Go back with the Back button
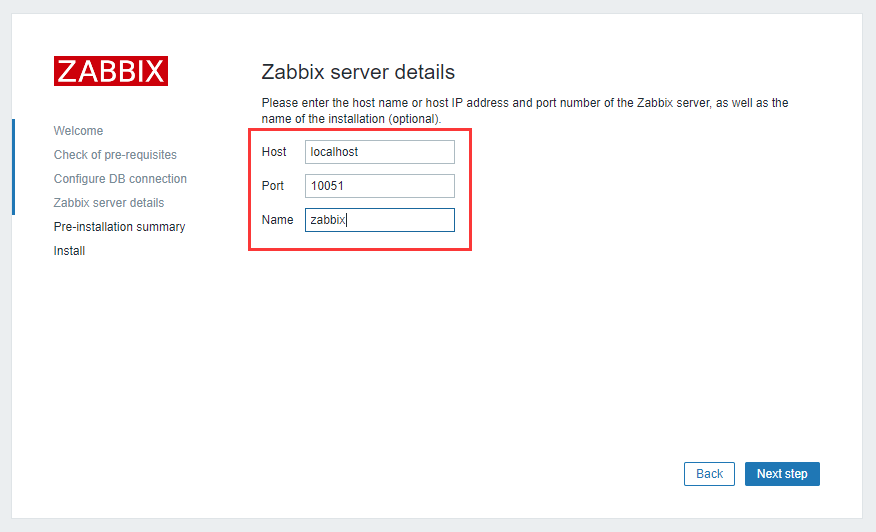Screen dimensions: 876x532 (710, 474)
